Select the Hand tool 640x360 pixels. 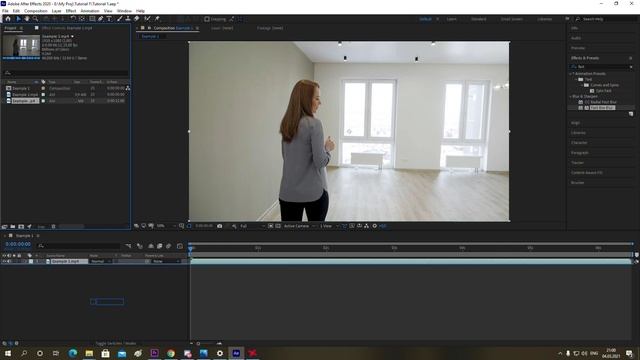pyautogui.click(x=27, y=19)
